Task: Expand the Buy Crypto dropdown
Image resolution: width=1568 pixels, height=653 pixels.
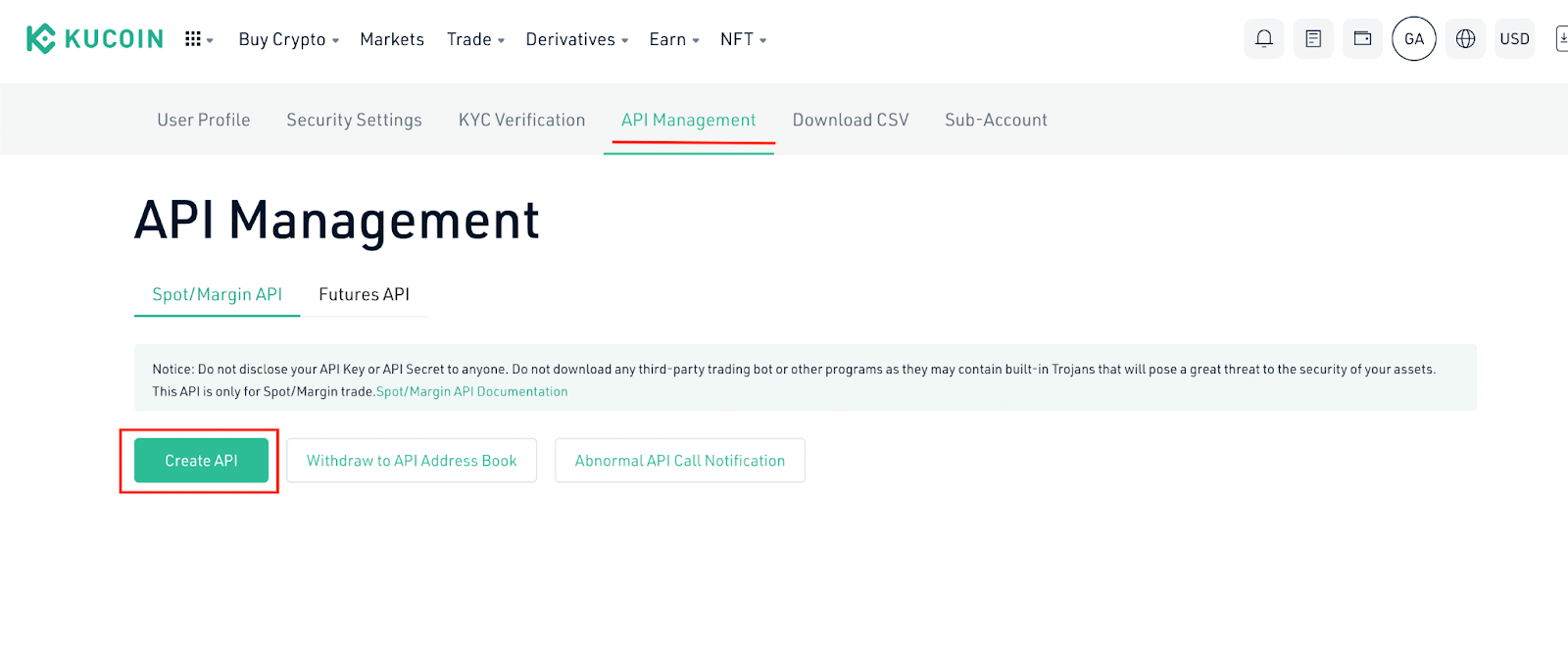Action: coord(289,39)
